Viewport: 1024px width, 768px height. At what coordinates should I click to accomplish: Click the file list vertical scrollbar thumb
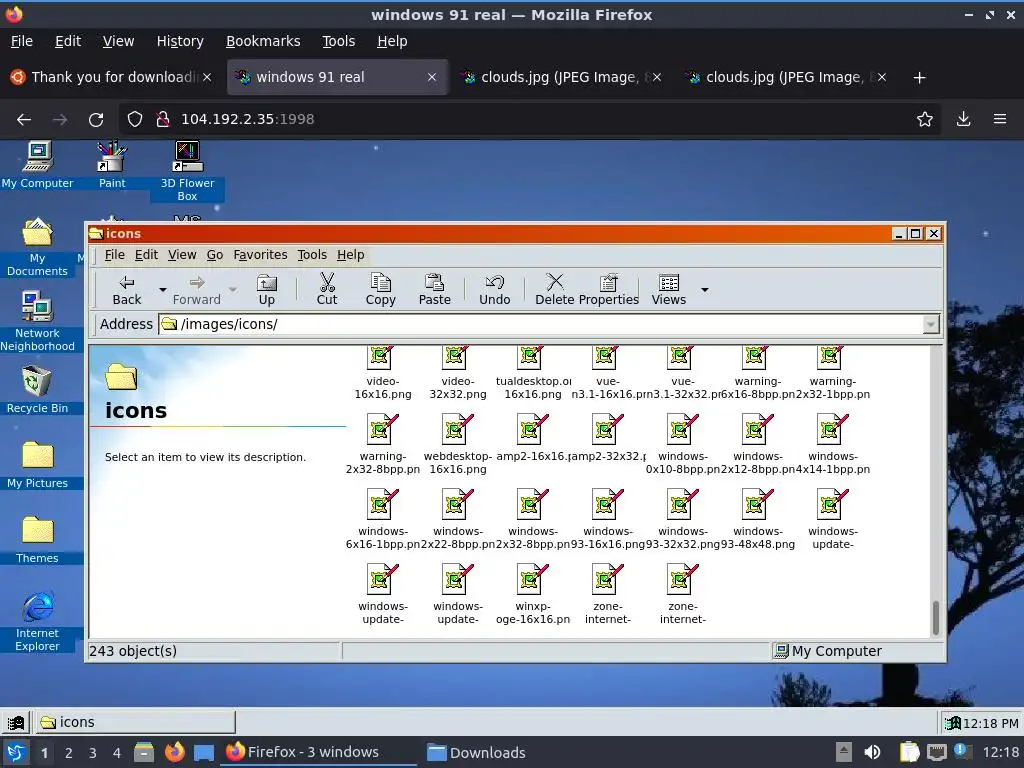click(936, 617)
